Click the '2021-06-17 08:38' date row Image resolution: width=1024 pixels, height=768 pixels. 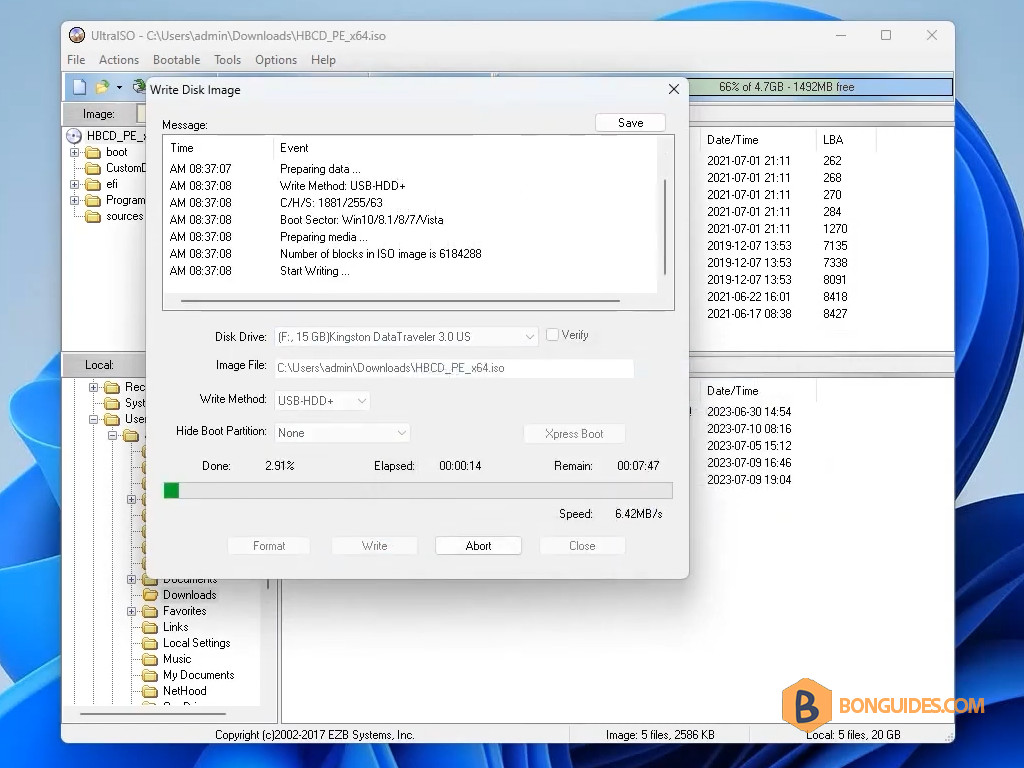coord(749,313)
